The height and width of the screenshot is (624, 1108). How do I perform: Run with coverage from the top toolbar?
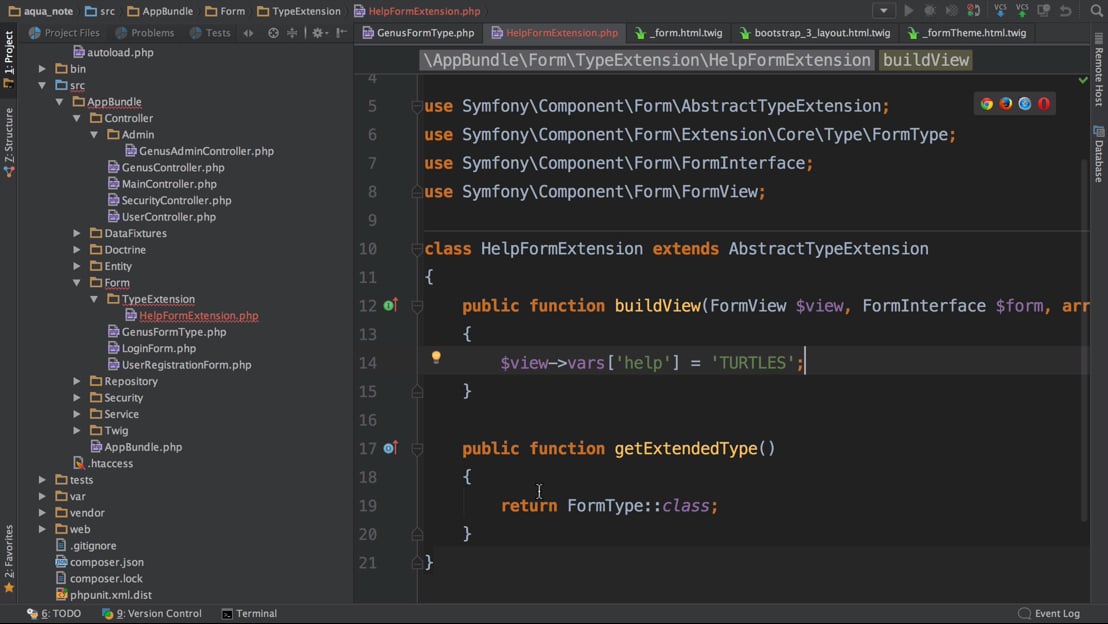pyautogui.click(x=952, y=11)
